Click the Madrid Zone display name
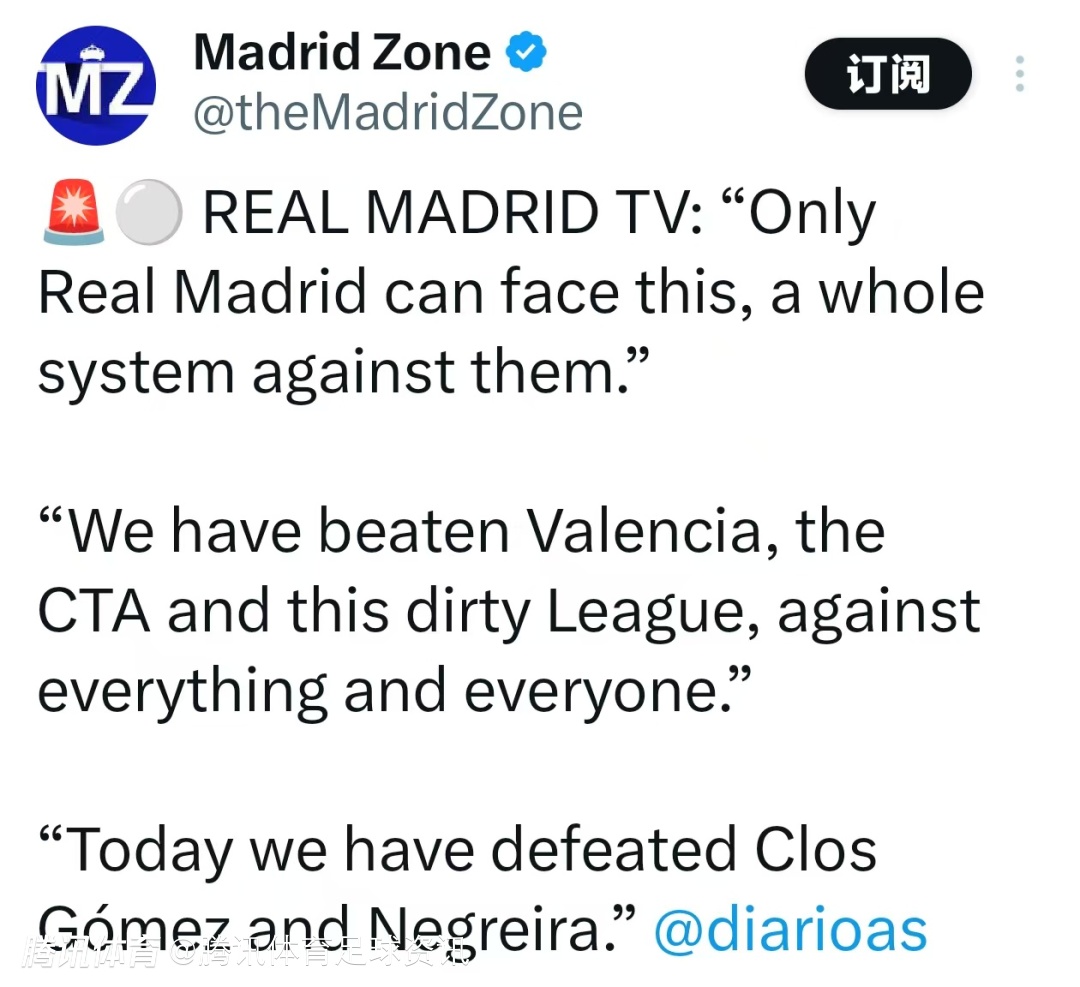This screenshot has height=987, width=1080. coord(342,52)
